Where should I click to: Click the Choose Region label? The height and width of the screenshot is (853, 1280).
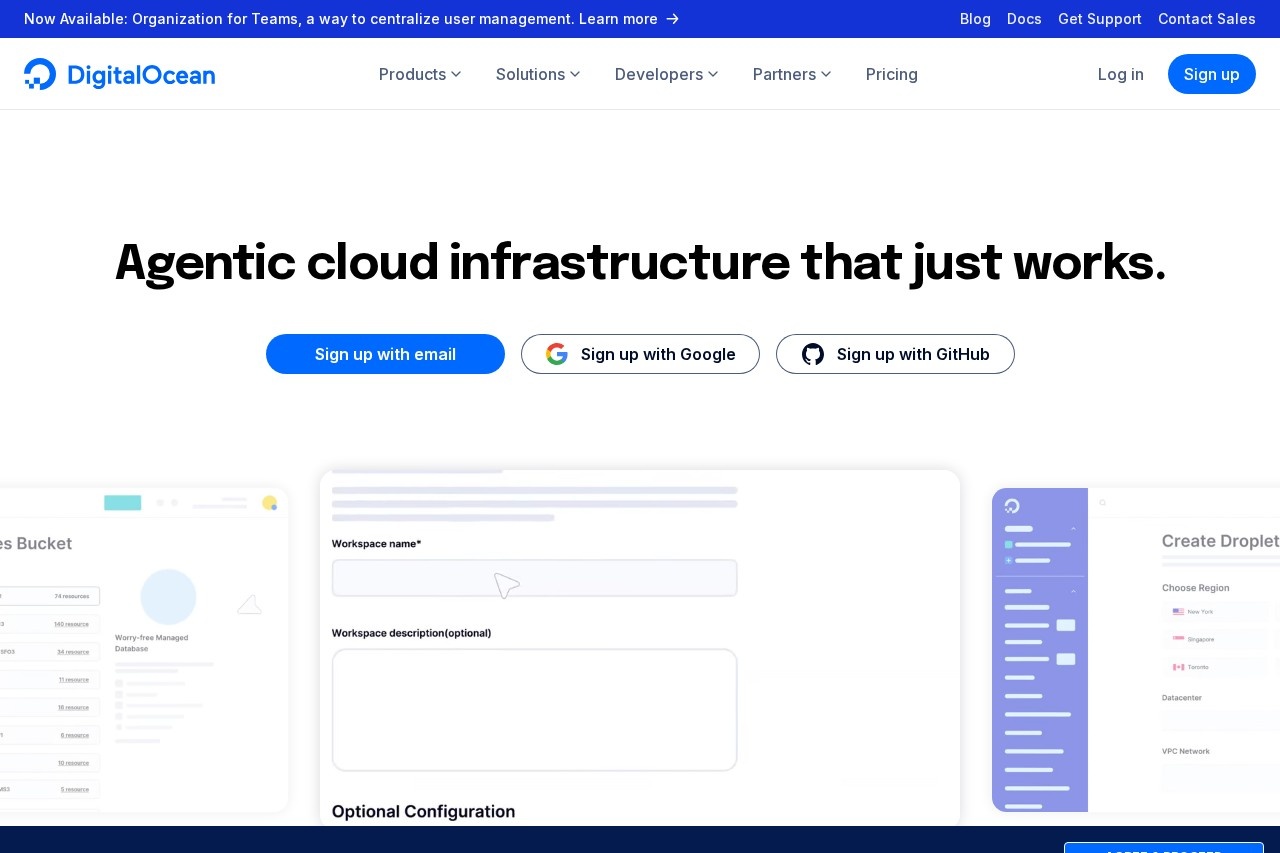point(1196,588)
